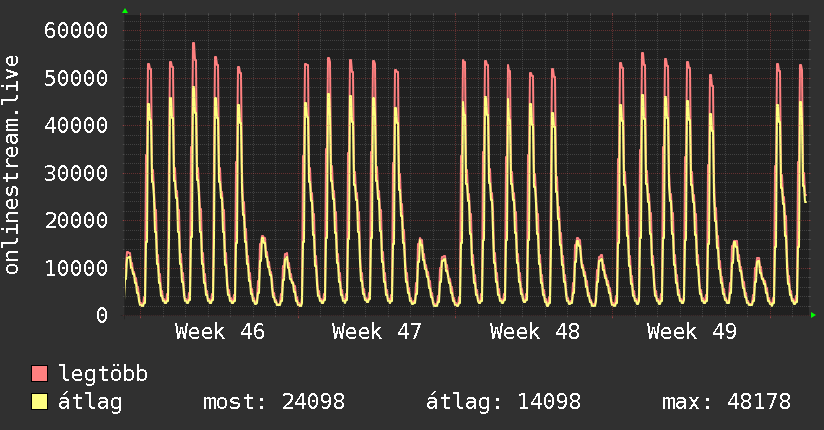
Task: Click the green arrow atop the y-axis
Action: 125,11
